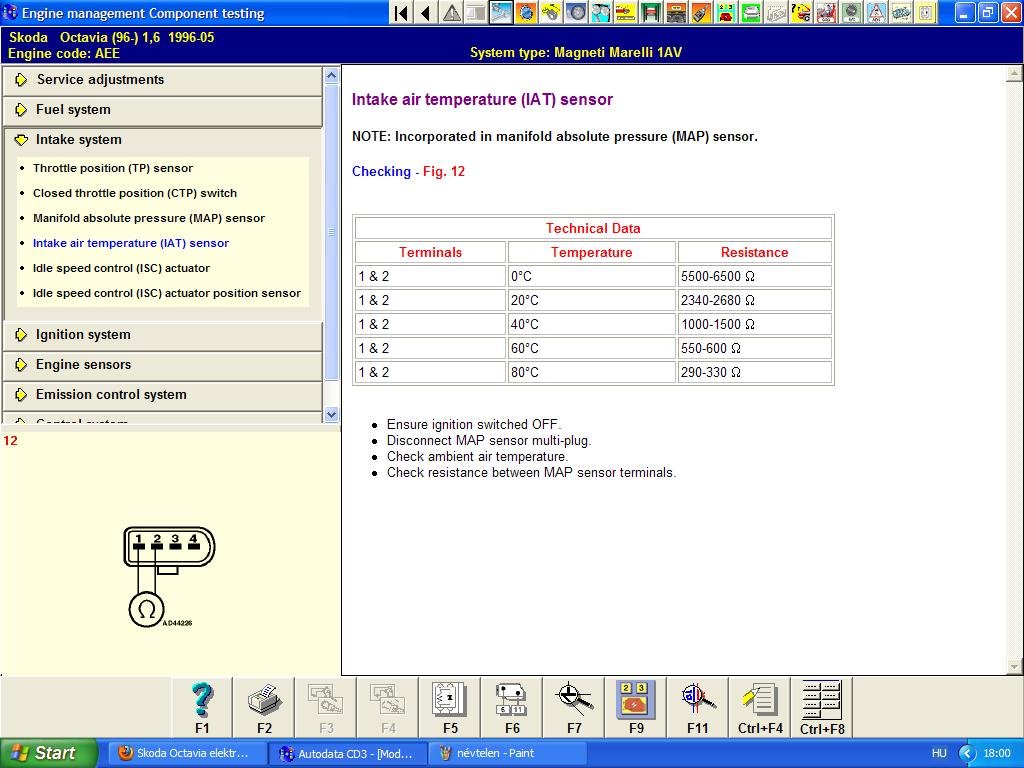The height and width of the screenshot is (768, 1024).
Task: Click the 5500-6500 Ω resistance cell
Action: click(754, 276)
